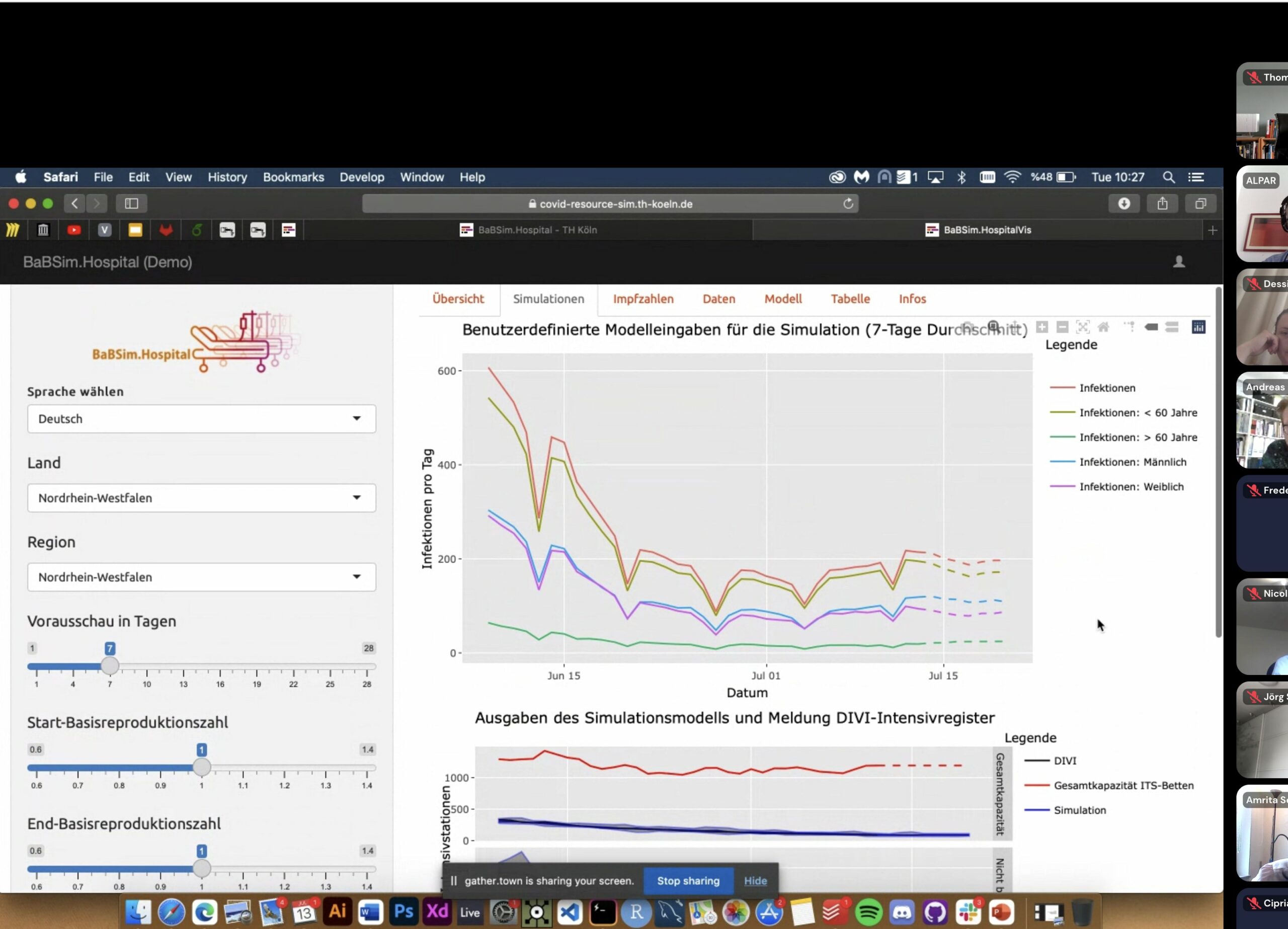The image size is (1288, 929).
Task: Select the Simulationen tab
Action: [548, 299]
